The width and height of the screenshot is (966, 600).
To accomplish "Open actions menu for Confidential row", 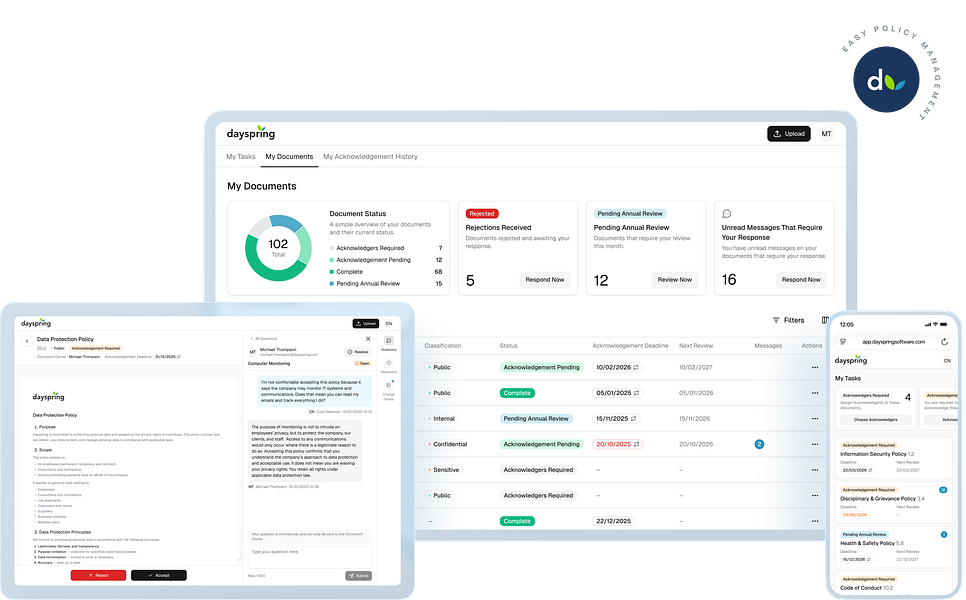I will tap(815, 444).
